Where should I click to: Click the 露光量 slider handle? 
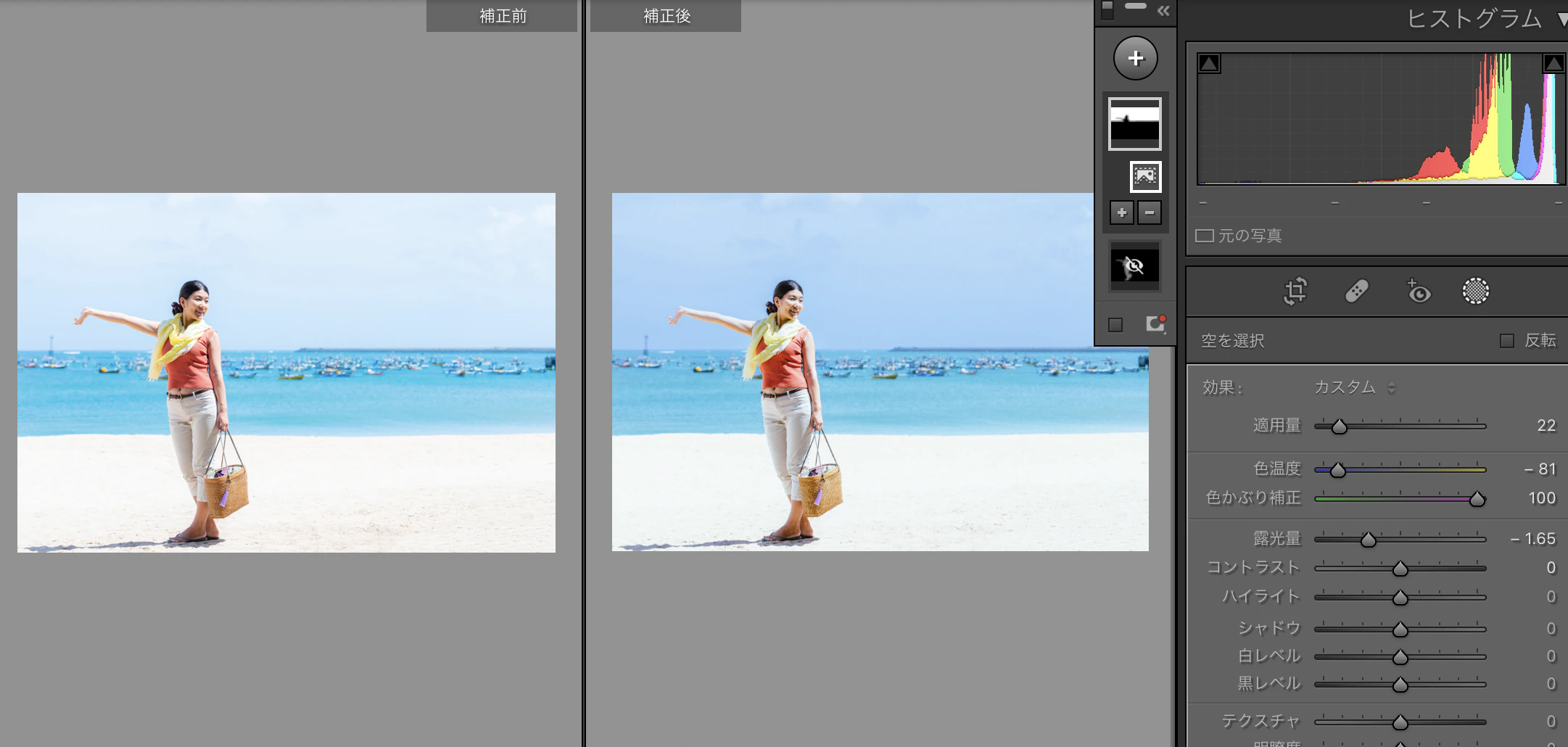click(1368, 540)
